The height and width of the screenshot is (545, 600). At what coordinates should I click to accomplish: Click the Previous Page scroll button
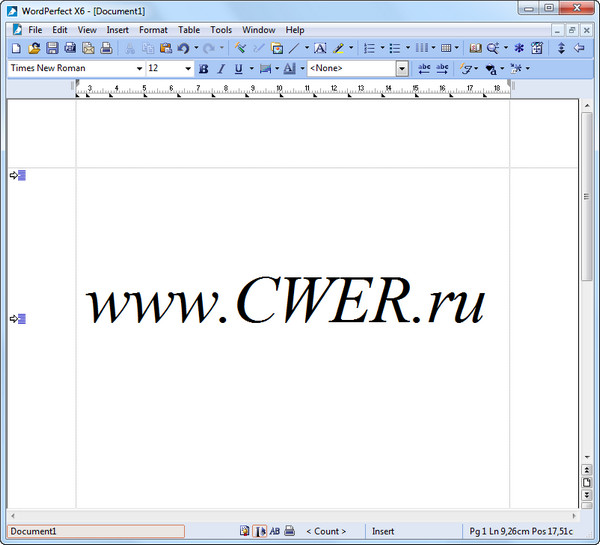pos(586,470)
